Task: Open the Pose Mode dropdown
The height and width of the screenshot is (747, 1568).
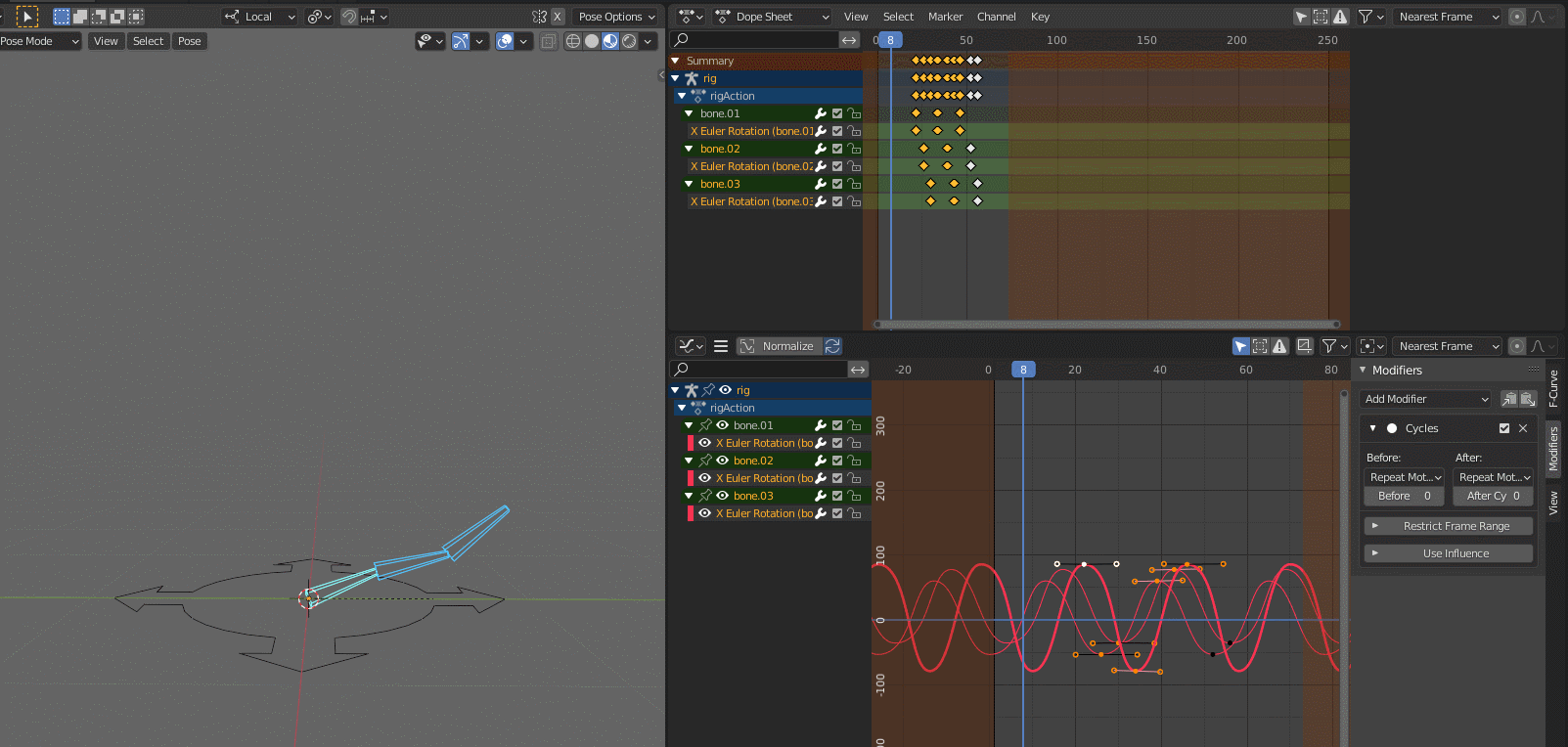Action: tap(40, 41)
